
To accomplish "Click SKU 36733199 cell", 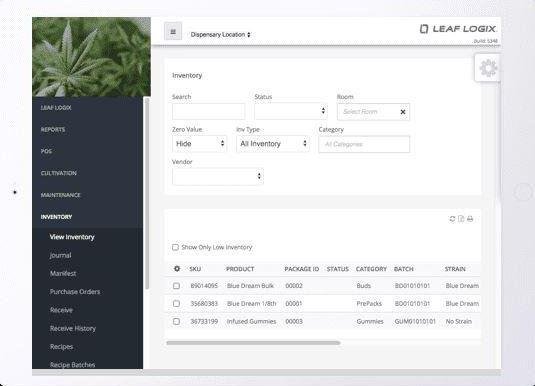I will click(204, 321).
